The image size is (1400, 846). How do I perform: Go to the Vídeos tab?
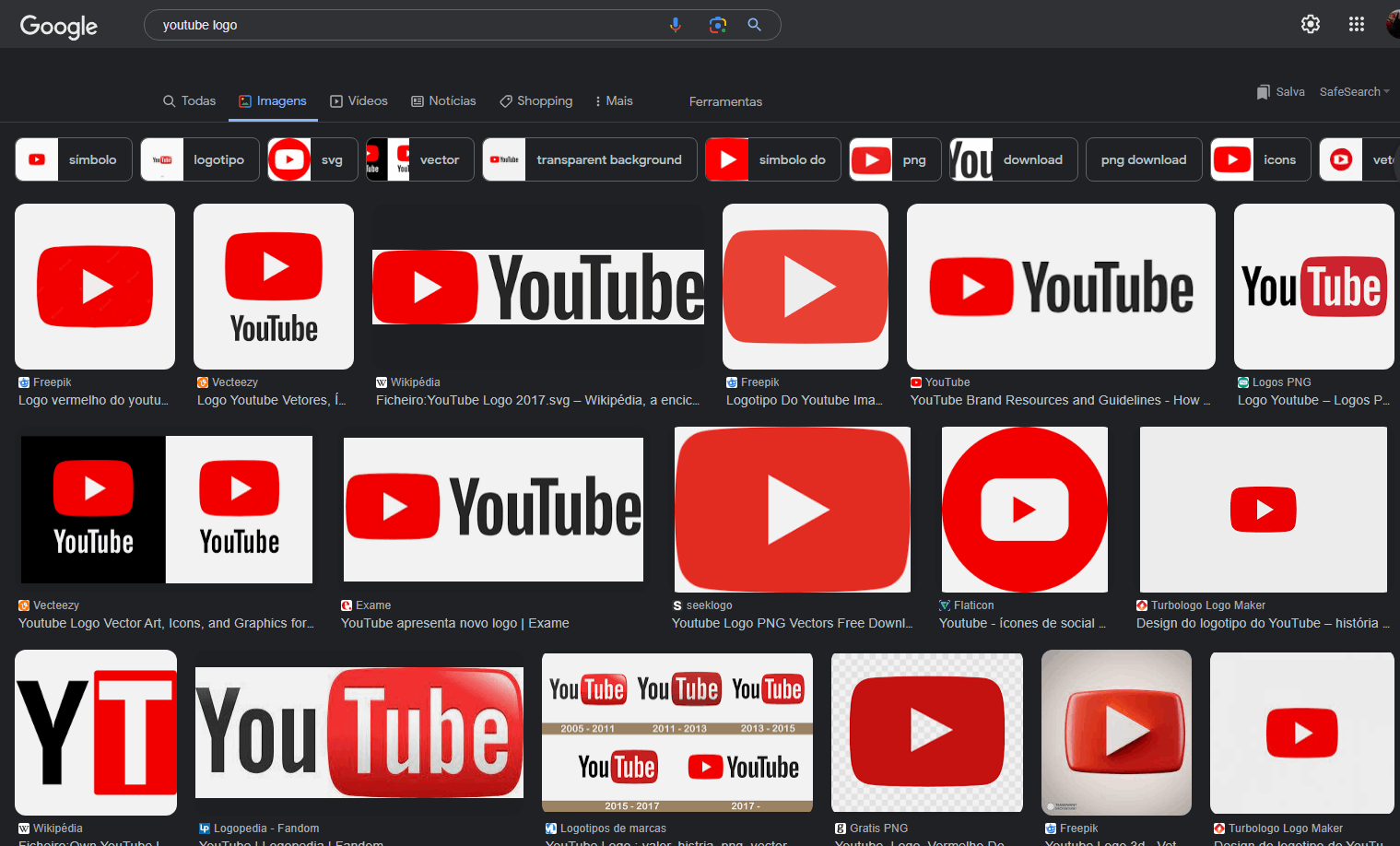click(x=359, y=100)
